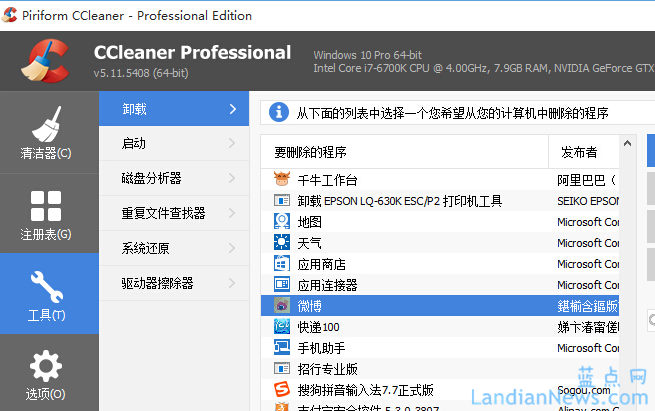This screenshot has width=655, height=411.
Task: Click chevron beside 重复文件查找器
Action: click(233, 213)
